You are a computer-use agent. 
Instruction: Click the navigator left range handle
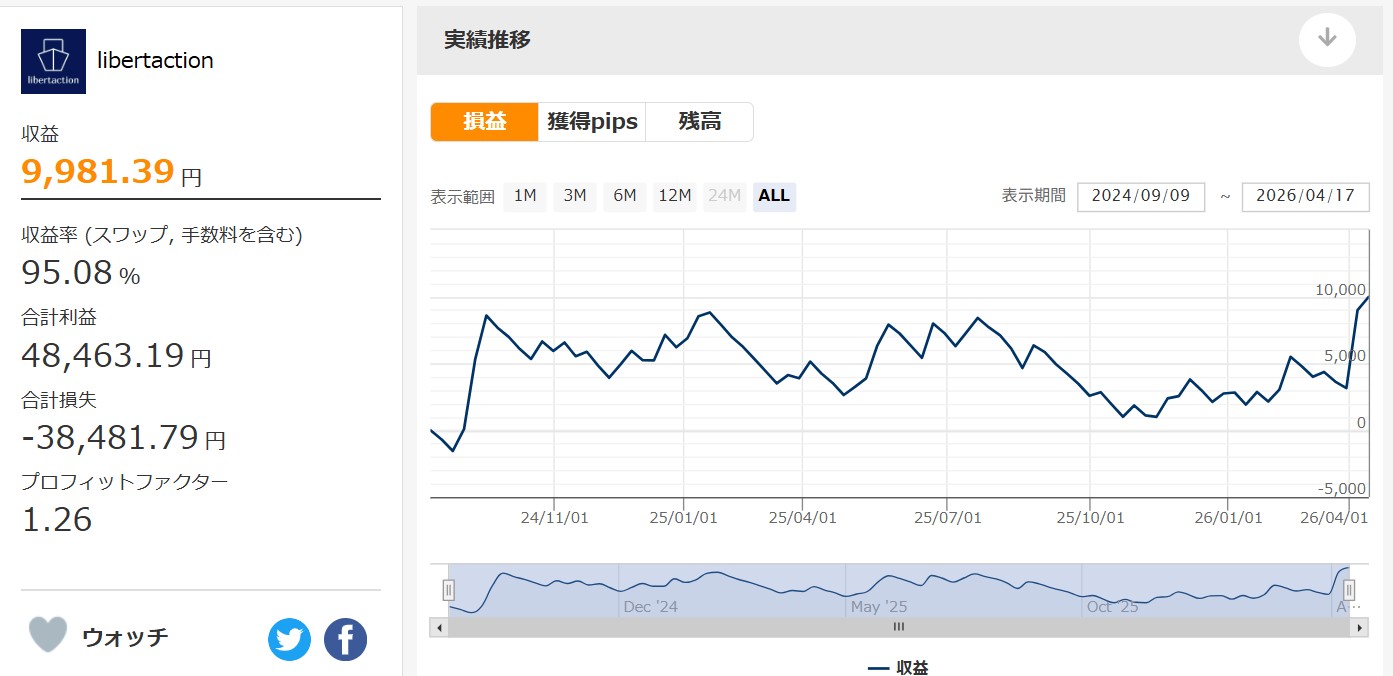449,590
